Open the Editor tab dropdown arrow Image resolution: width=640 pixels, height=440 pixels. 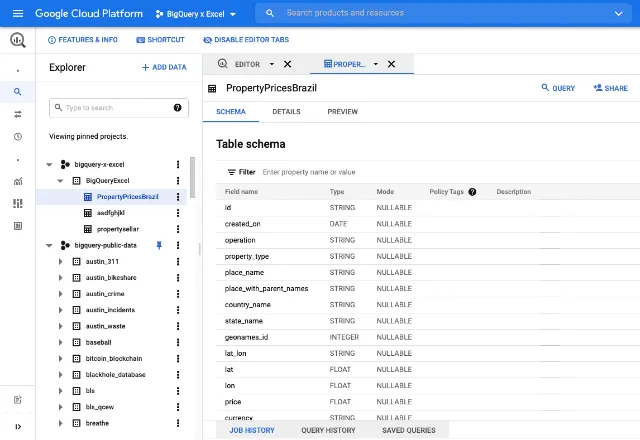(x=272, y=64)
